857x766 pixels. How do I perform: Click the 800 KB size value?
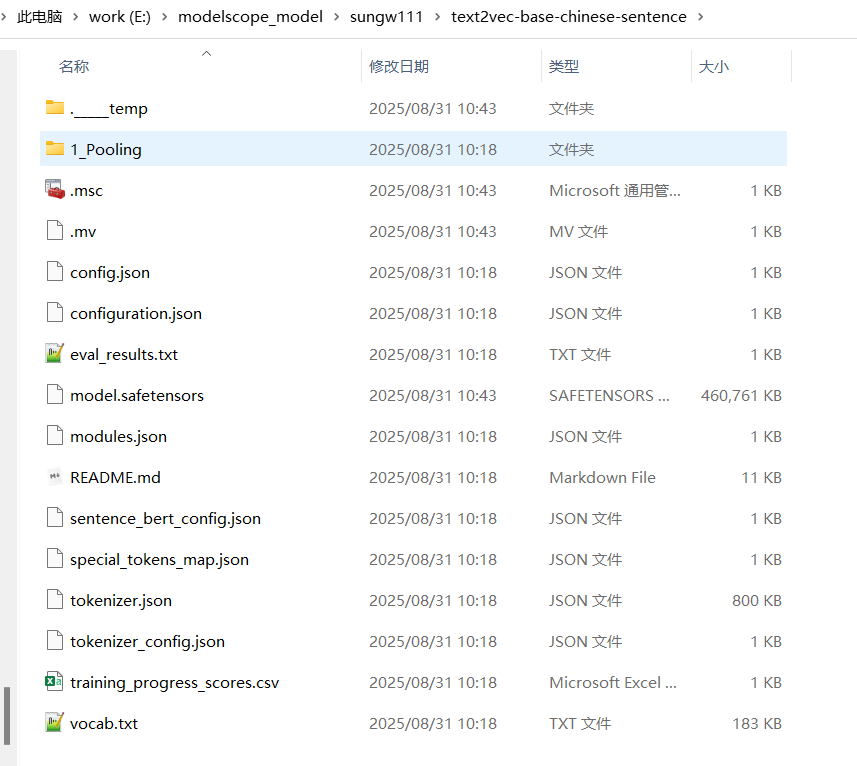click(757, 600)
